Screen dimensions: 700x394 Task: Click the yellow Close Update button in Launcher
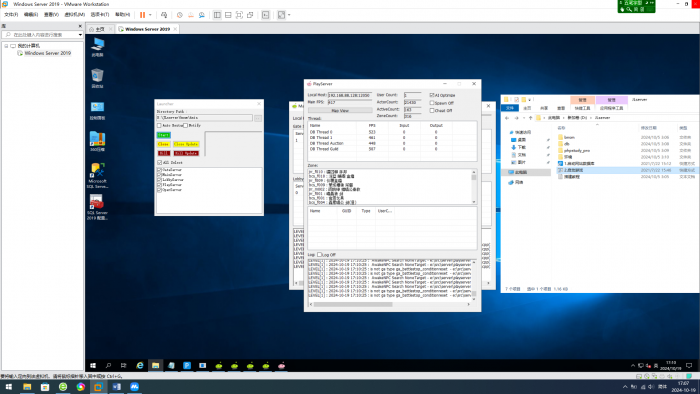click(186, 144)
